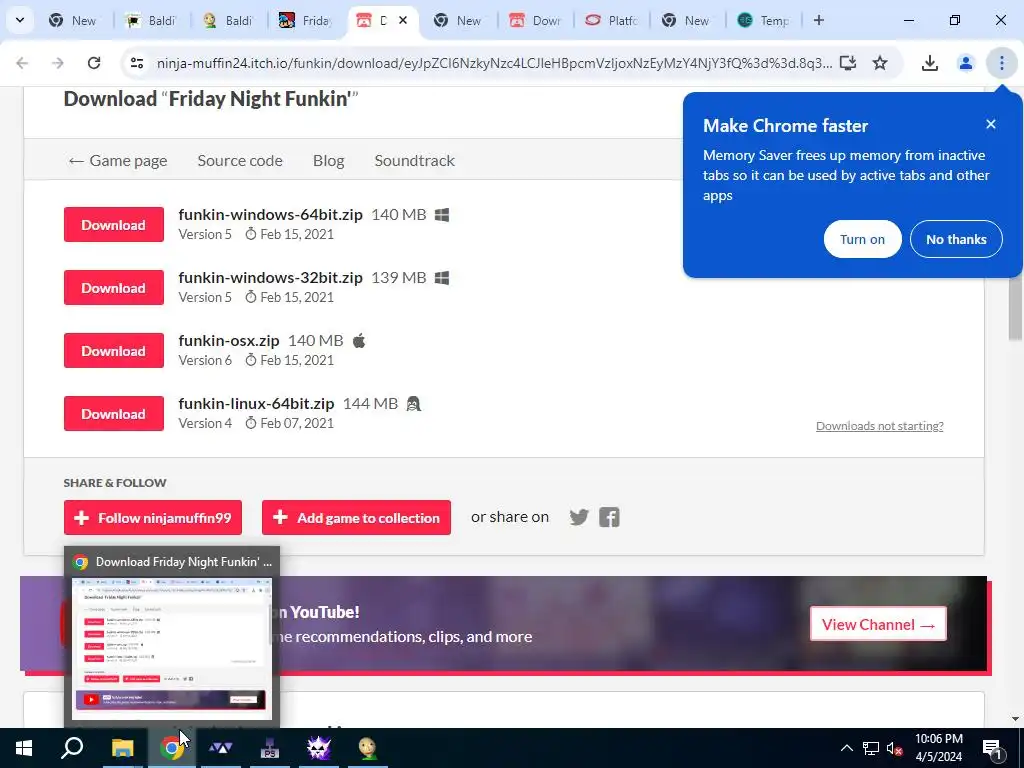Click network tray icon

tap(871, 748)
